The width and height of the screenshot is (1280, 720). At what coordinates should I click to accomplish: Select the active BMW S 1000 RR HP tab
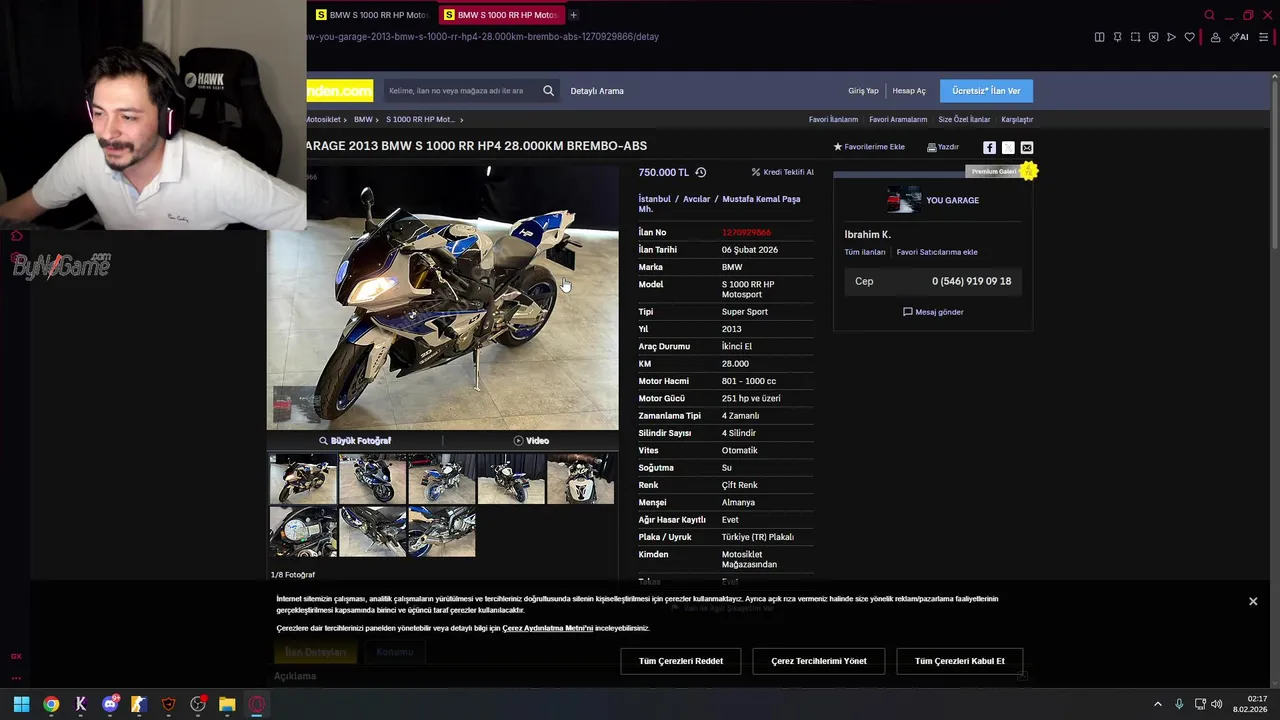pyautogui.click(x=501, y=15)
